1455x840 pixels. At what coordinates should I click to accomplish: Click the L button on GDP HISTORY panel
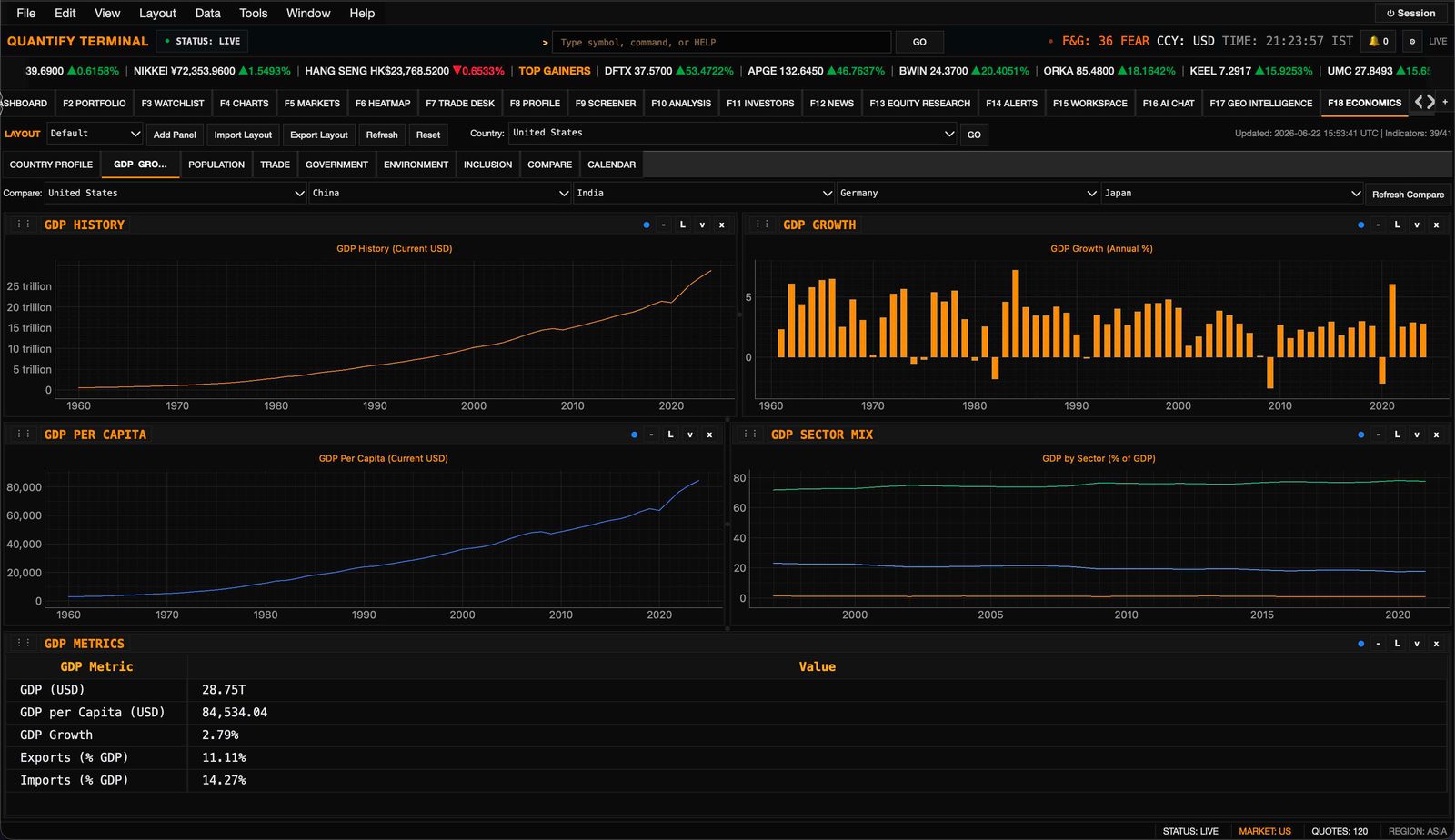point(683,225)
